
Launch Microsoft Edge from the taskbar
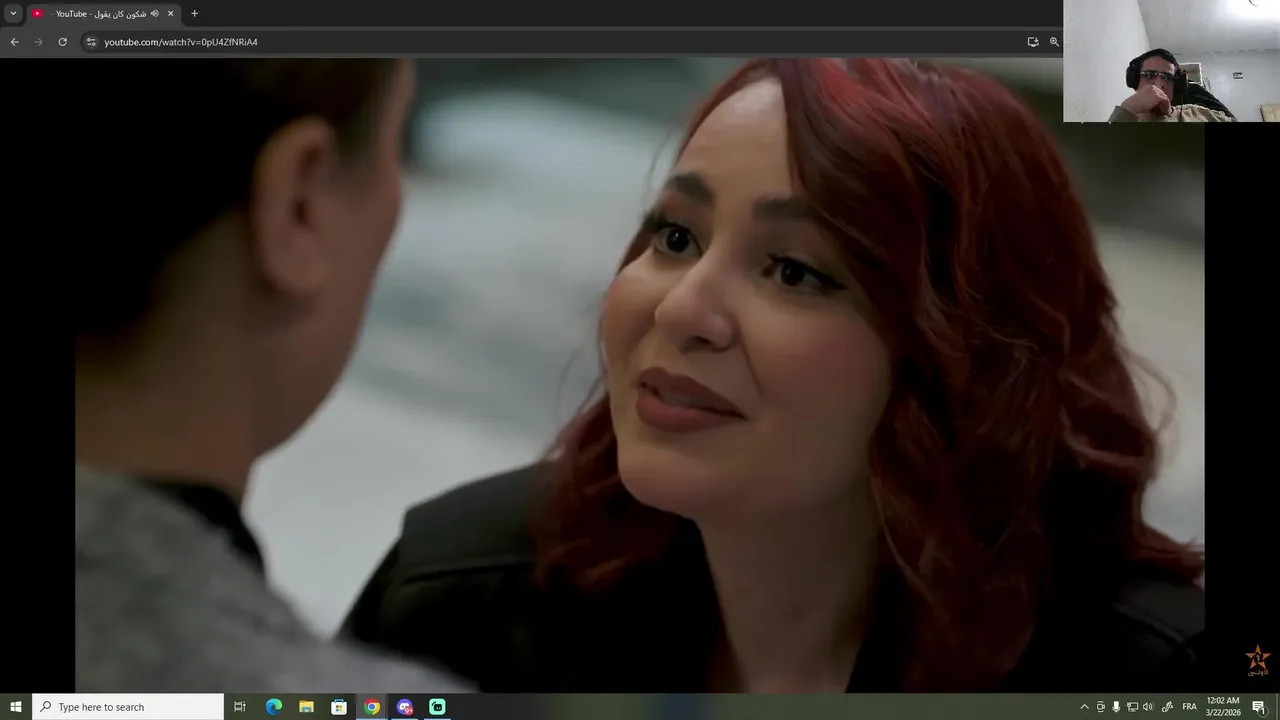click(x=273, y=707)
